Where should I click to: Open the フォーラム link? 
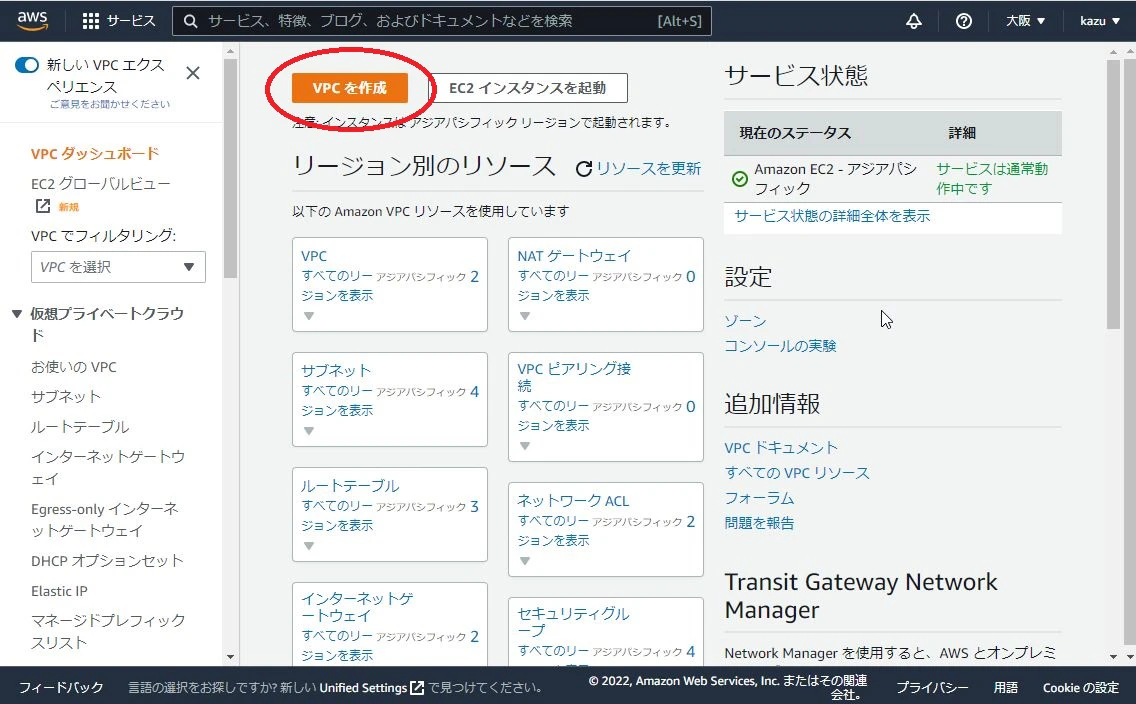pyautogui.click(x=759, y=498)
